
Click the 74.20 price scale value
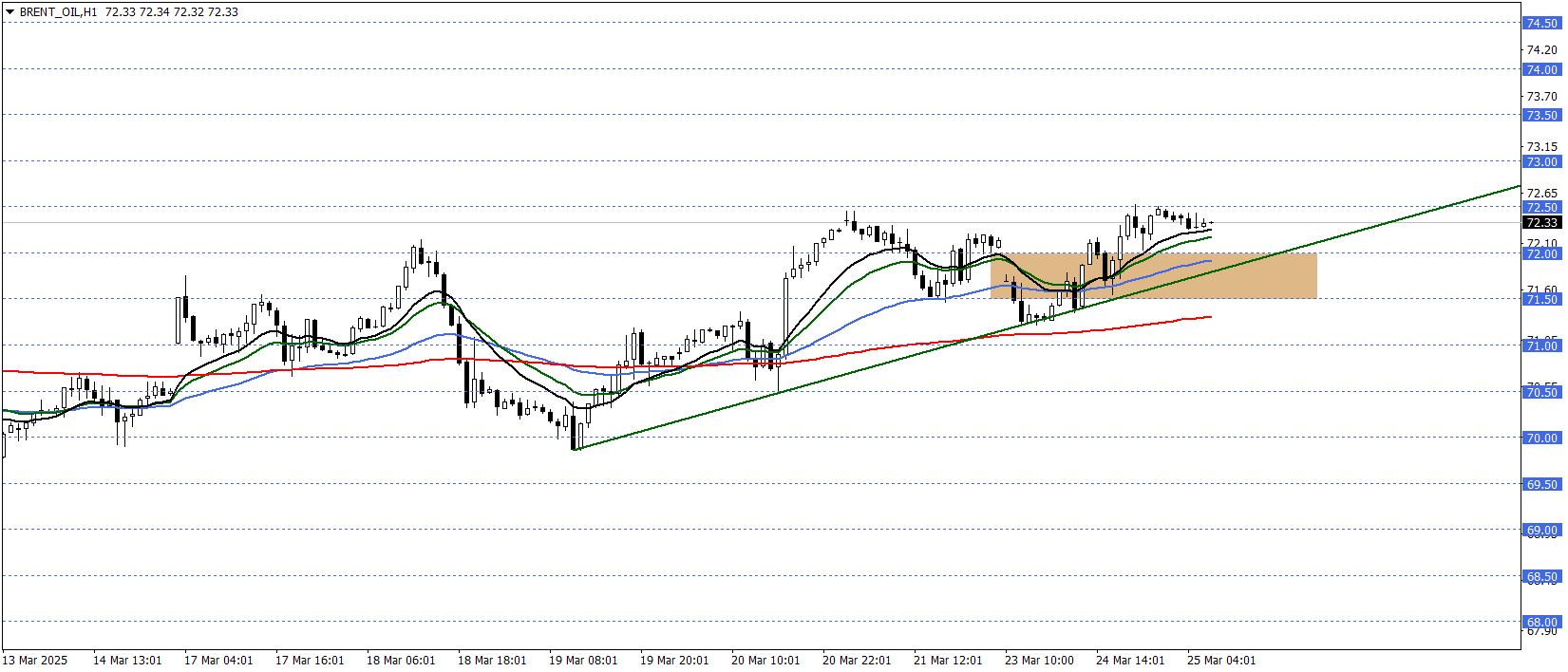pyautogui.click(x=1541, y=49)
